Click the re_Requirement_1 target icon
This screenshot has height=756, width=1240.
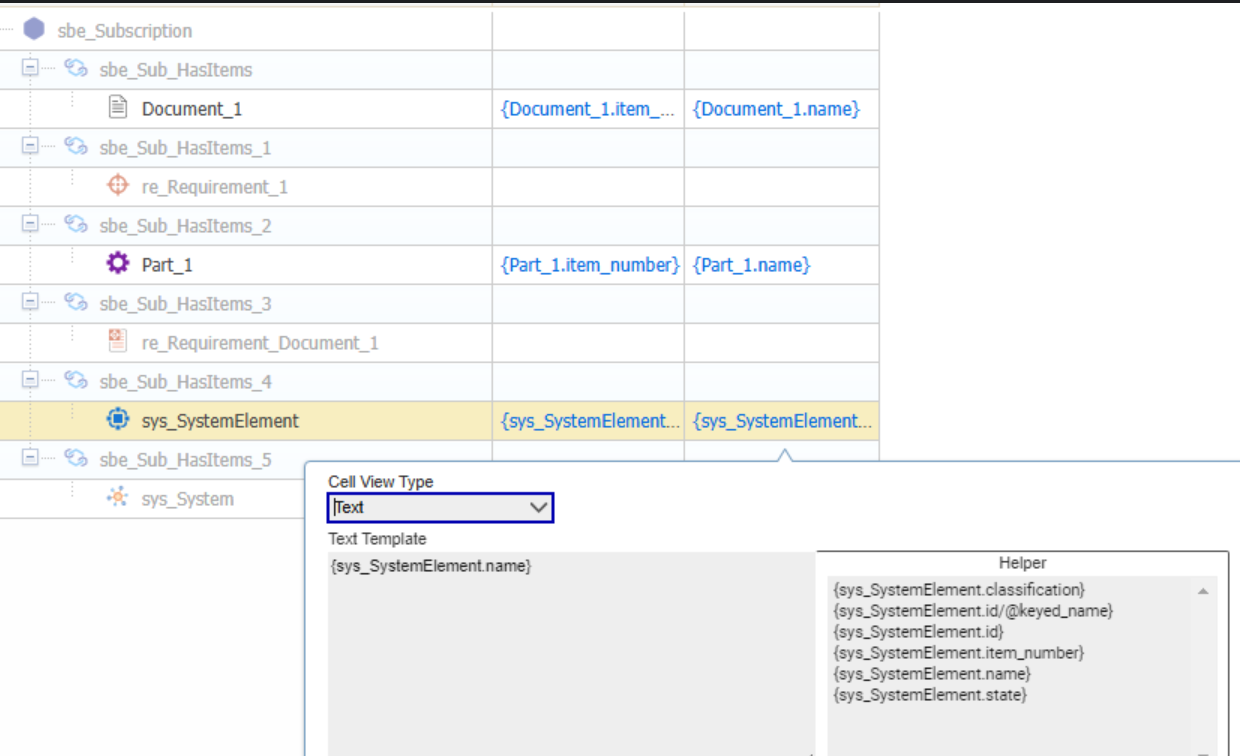pos(118,186)
